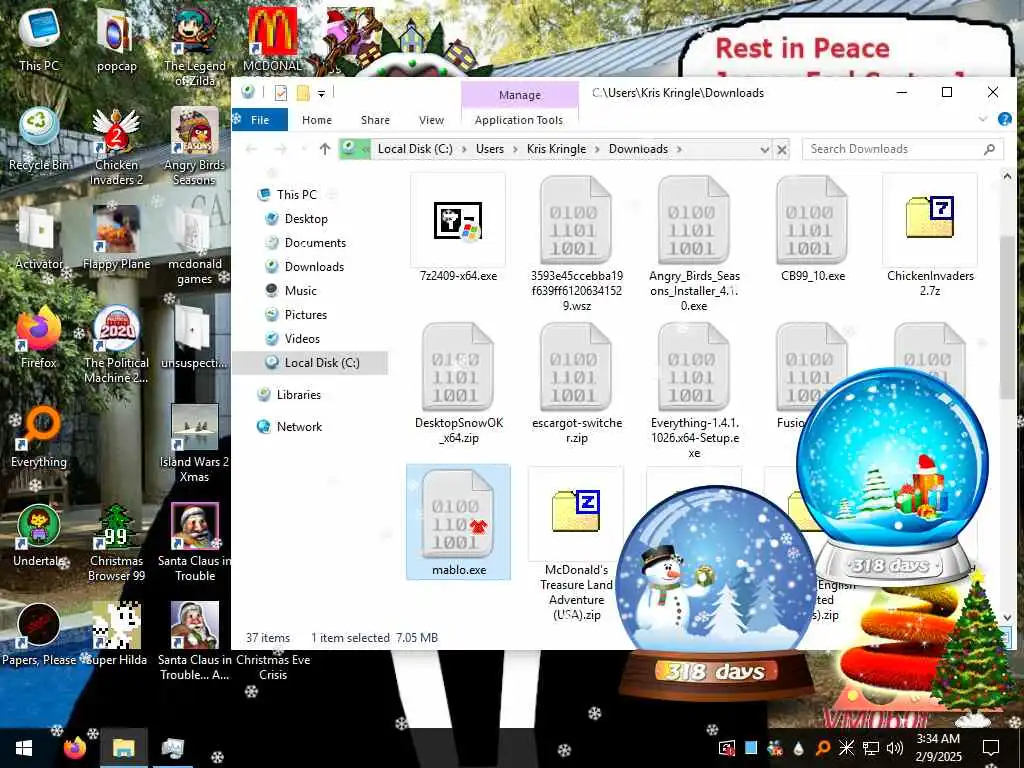Select Chicken Invaders 2 desktop shortcut
Image resolution: width=1024 pixels, height=768 pixels.
click(116, 146)
